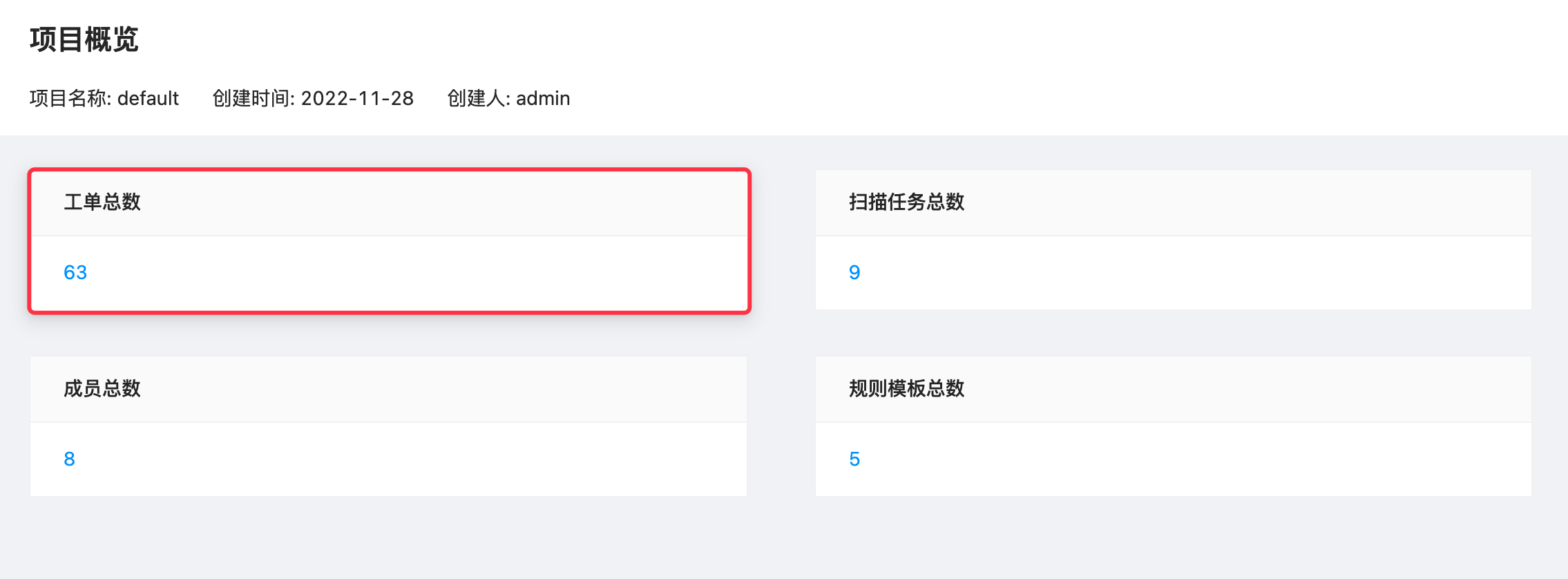The image size is (1568, 579).
Task: Click the body of the 扫描任务总数 card
Action: tap(1174, 272)
